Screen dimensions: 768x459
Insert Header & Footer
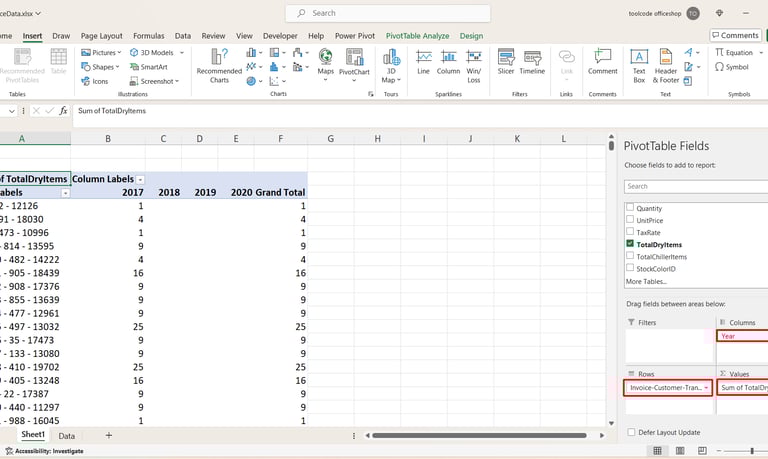tap(666, 66)
